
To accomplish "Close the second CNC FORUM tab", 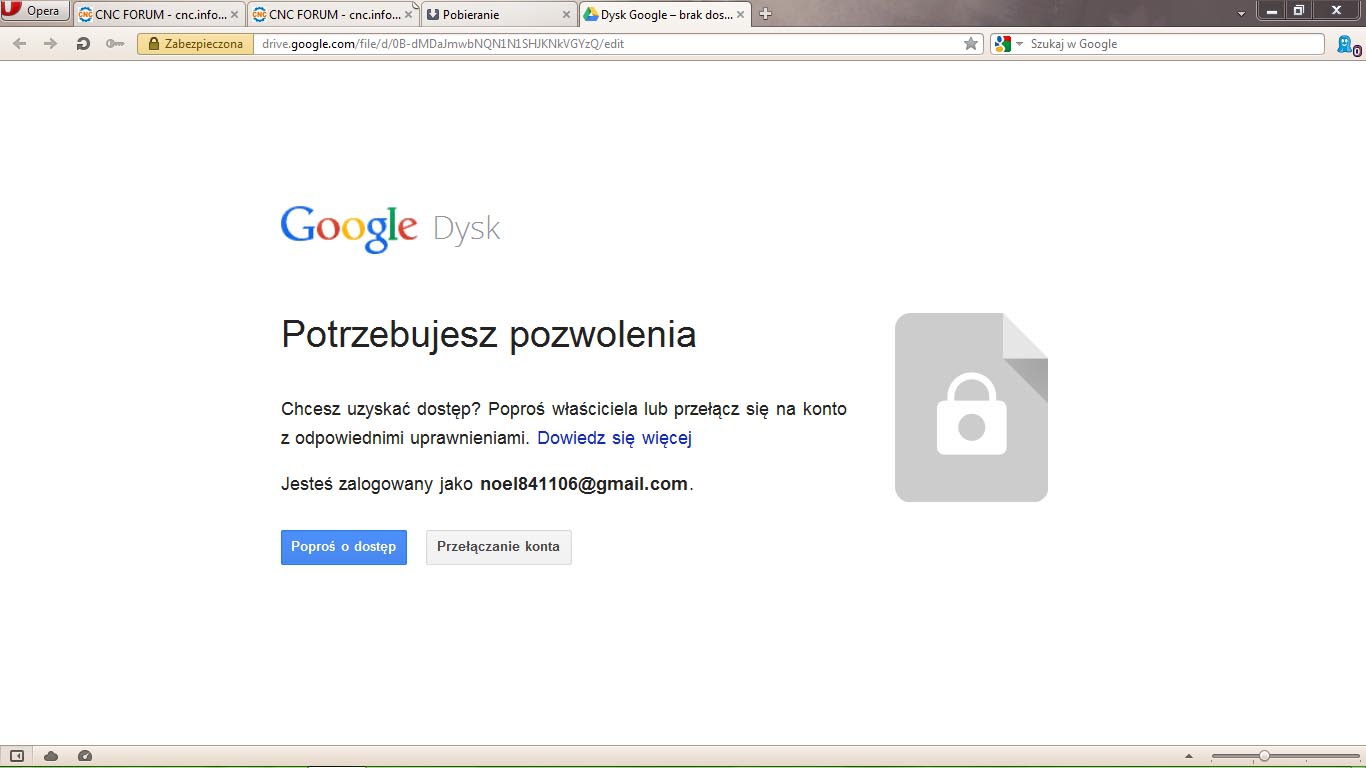I will pyautogui.click(x=408, y=15).
